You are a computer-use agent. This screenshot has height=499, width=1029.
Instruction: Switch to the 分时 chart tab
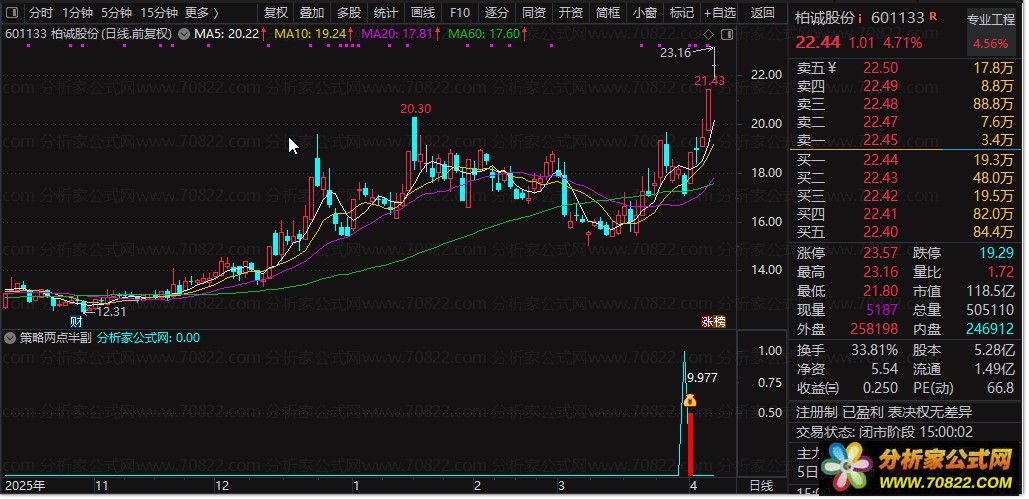tap(41, 12)
